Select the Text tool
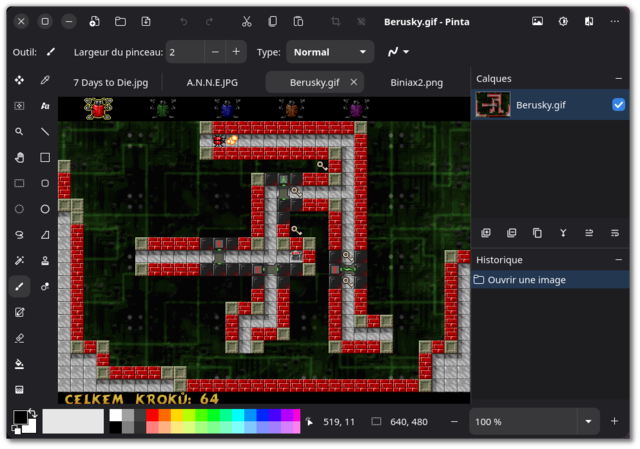 45,106
